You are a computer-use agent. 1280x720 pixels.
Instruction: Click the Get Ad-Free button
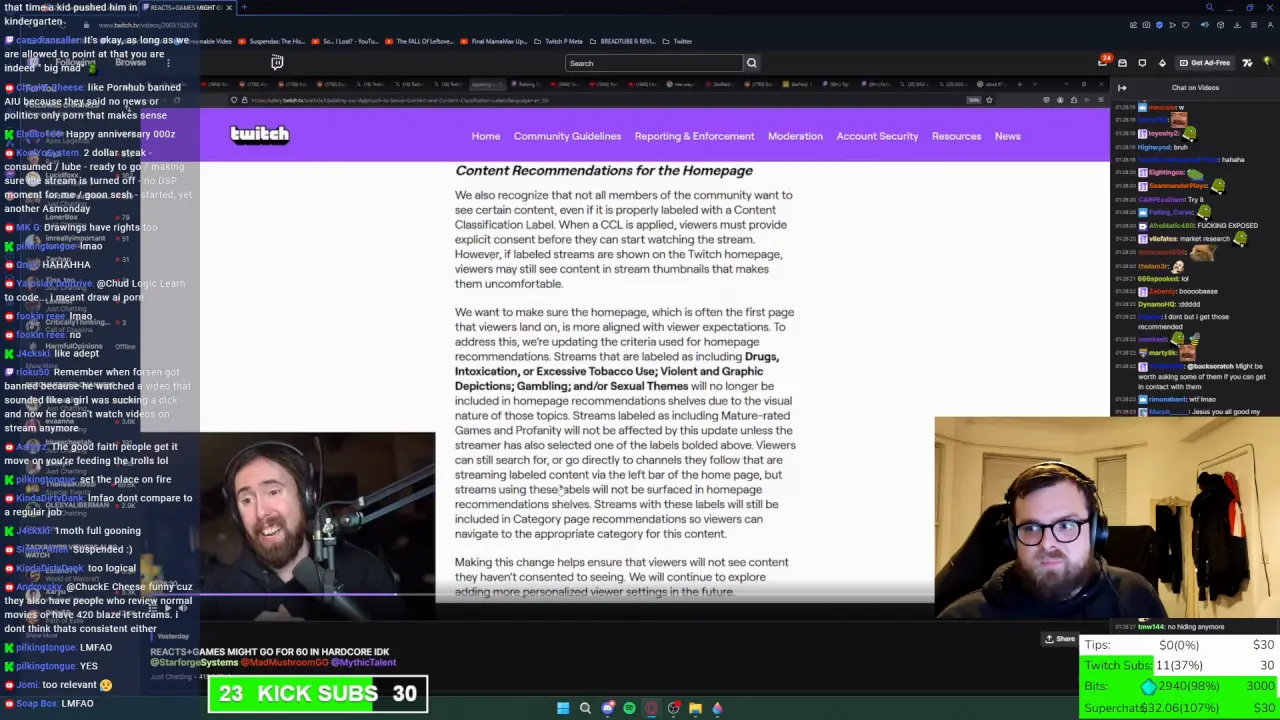tap(1207, 63)
